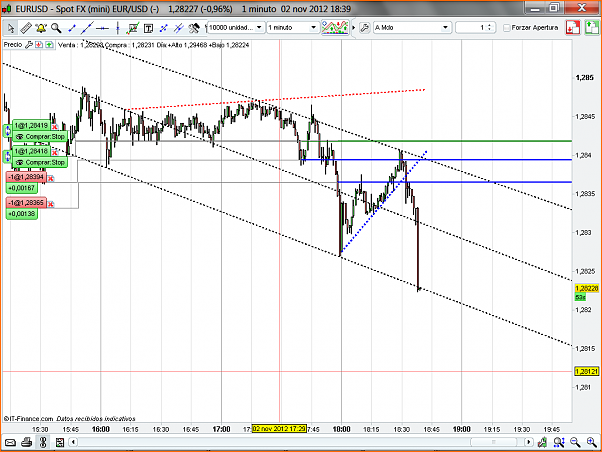Click the Precio panel label
Viewport: 602px width, 452px height.
13,45
